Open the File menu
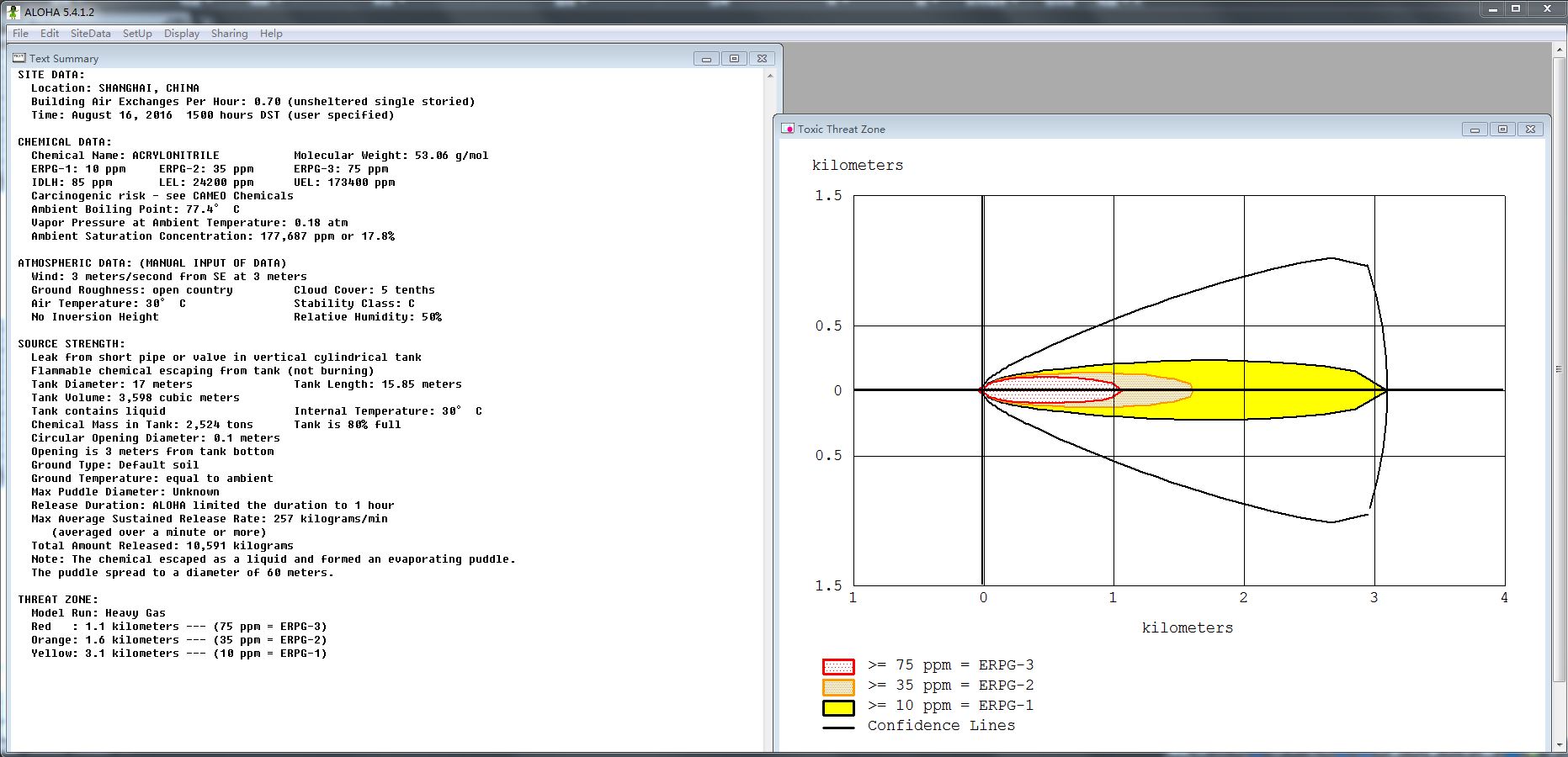1568x757 pixels. (x=20, y=34)
